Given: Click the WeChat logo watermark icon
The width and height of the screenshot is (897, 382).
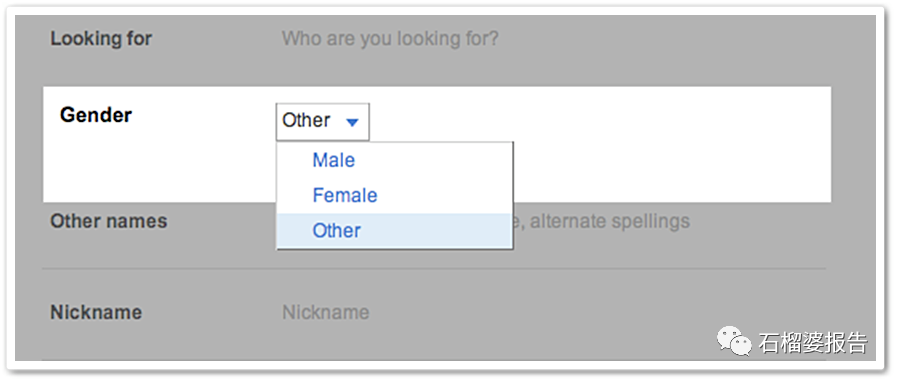Looking at the screenshot, I should 735,340.
